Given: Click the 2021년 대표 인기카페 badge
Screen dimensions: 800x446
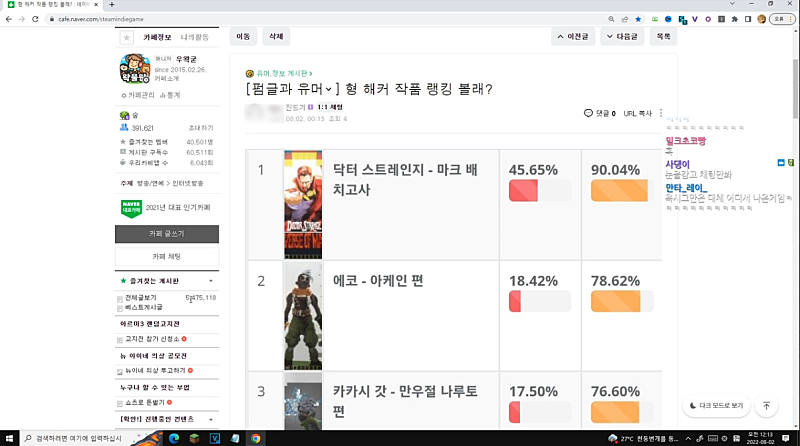Looking at the screenshot, I should coord(166,208).
